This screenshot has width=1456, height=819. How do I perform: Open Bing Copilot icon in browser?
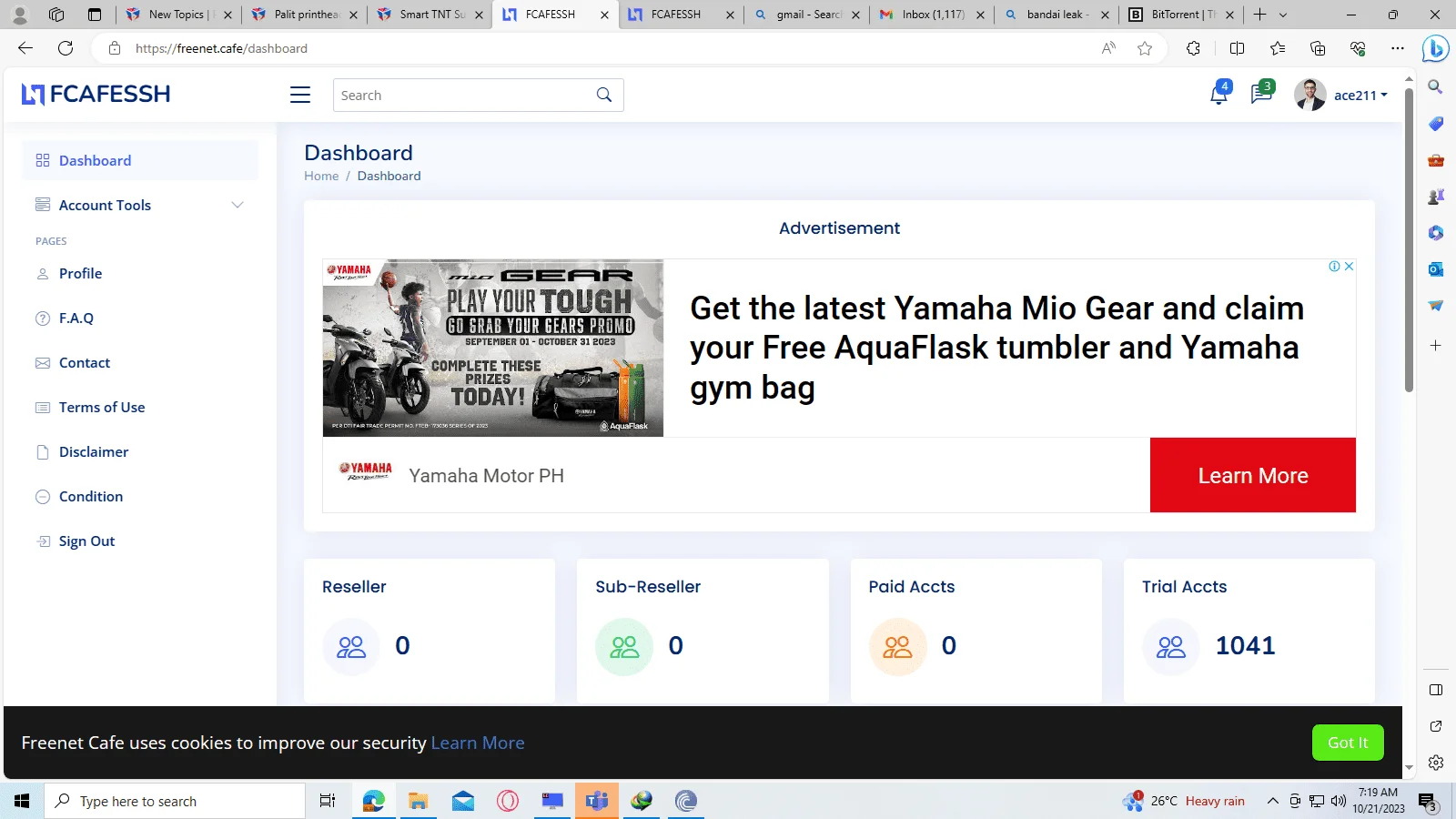click(x=1435, y=48)
